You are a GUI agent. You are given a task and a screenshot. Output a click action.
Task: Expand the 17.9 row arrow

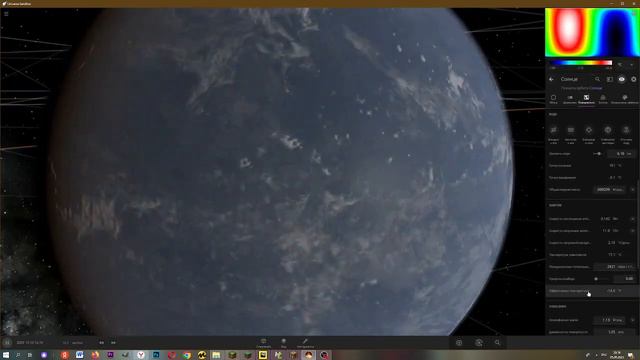click(633, 320)
